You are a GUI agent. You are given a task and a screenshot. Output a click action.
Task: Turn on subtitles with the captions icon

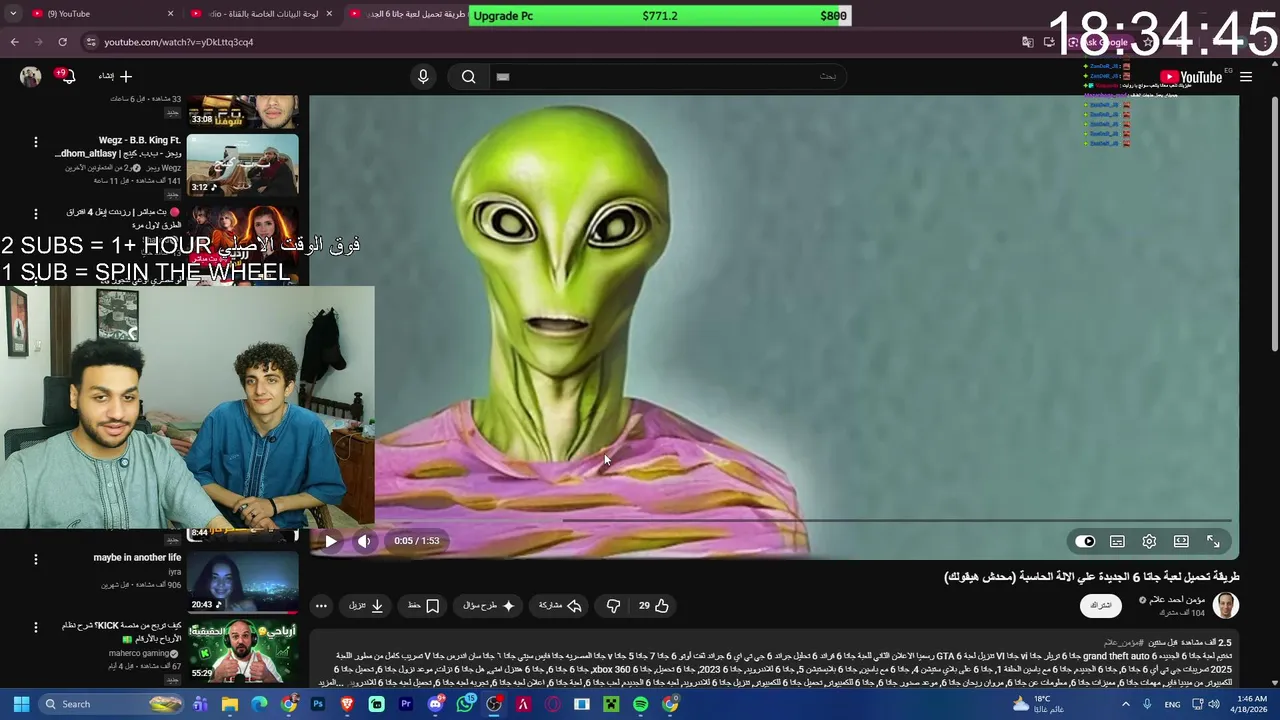pos(1117,541)
